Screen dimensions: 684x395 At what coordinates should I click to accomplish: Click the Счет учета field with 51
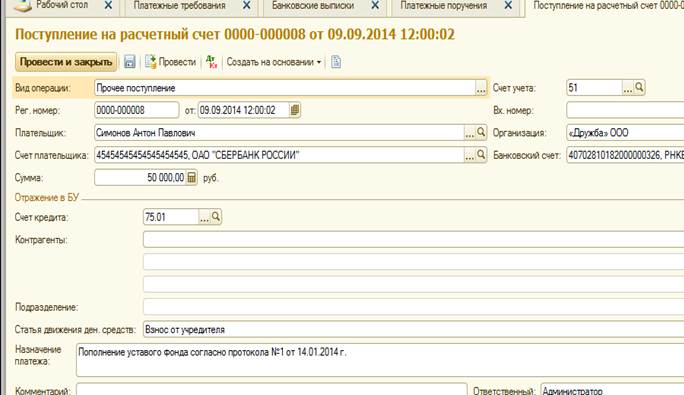coord(594,88)
